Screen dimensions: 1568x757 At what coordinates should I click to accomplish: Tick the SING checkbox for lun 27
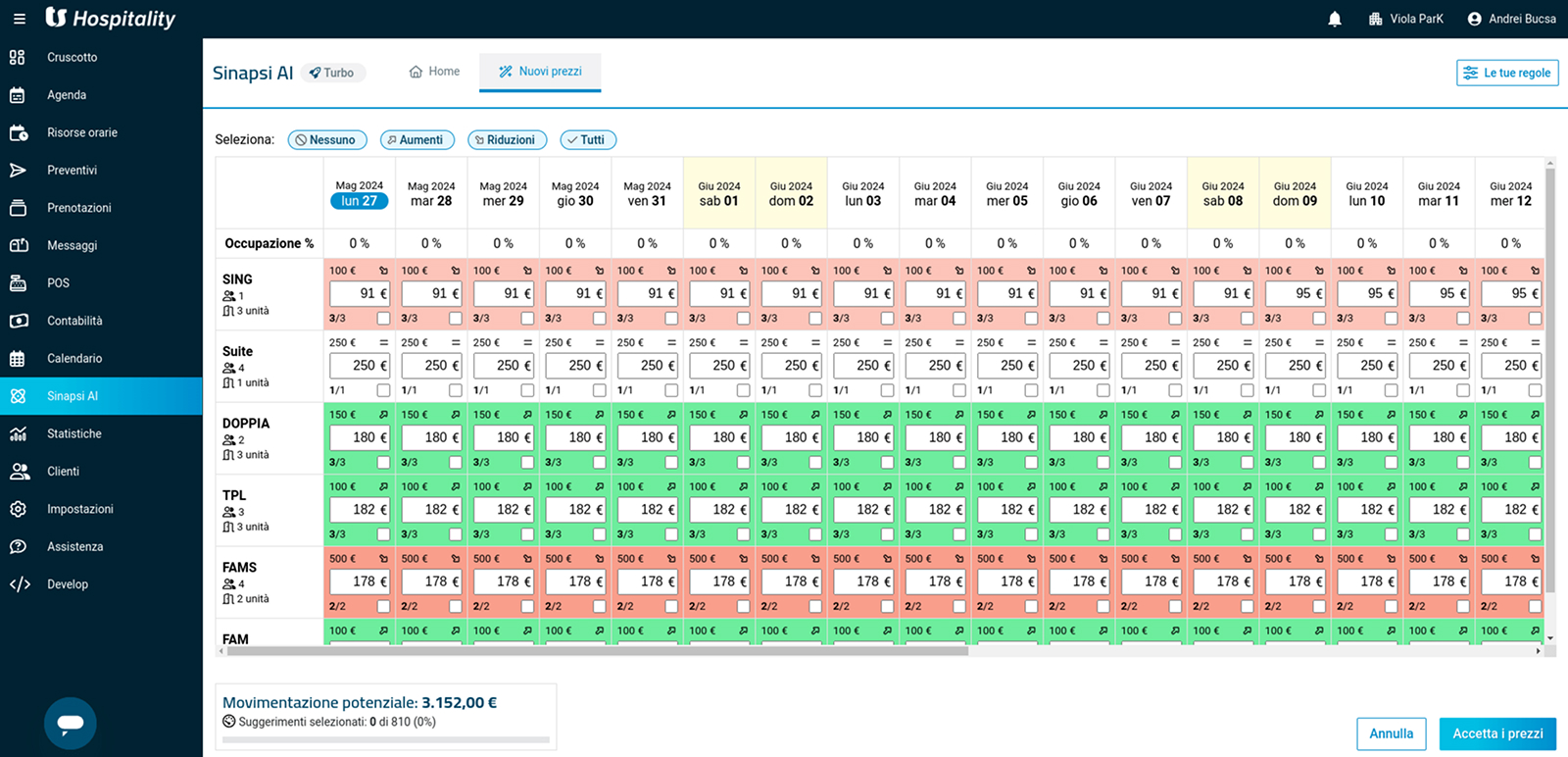383,319
